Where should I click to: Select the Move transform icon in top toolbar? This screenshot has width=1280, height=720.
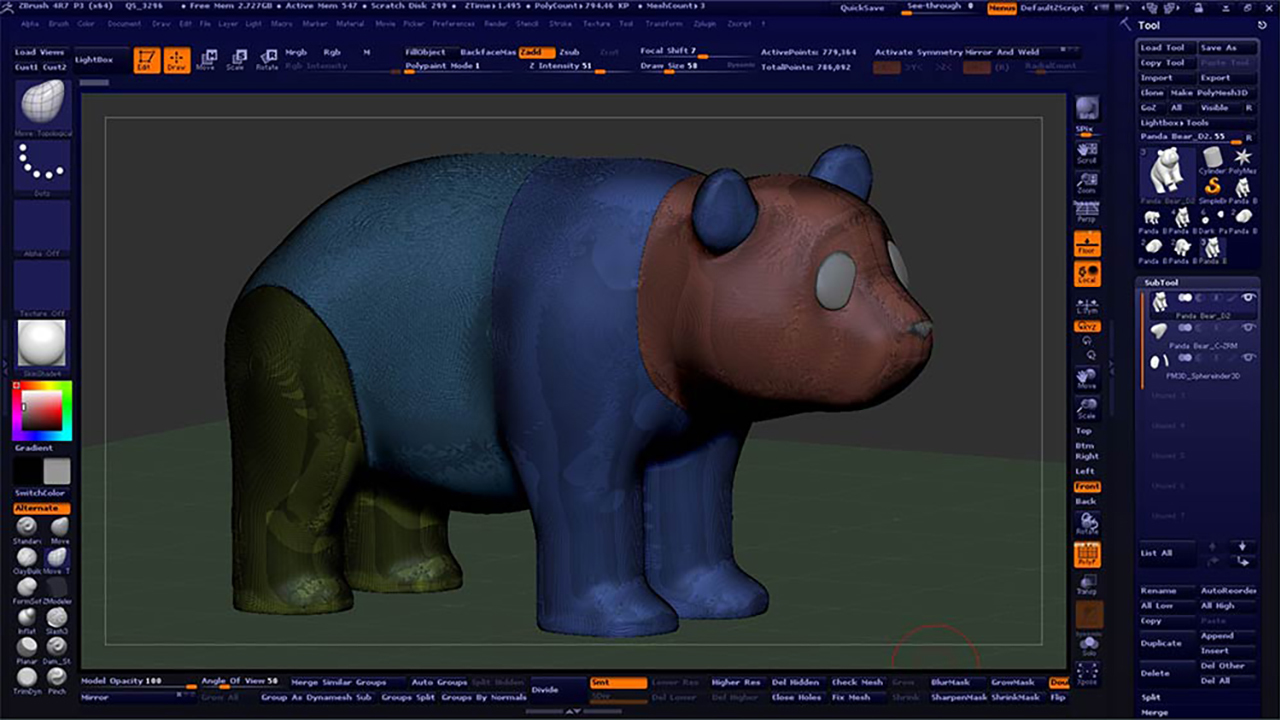tap(206, 61)
